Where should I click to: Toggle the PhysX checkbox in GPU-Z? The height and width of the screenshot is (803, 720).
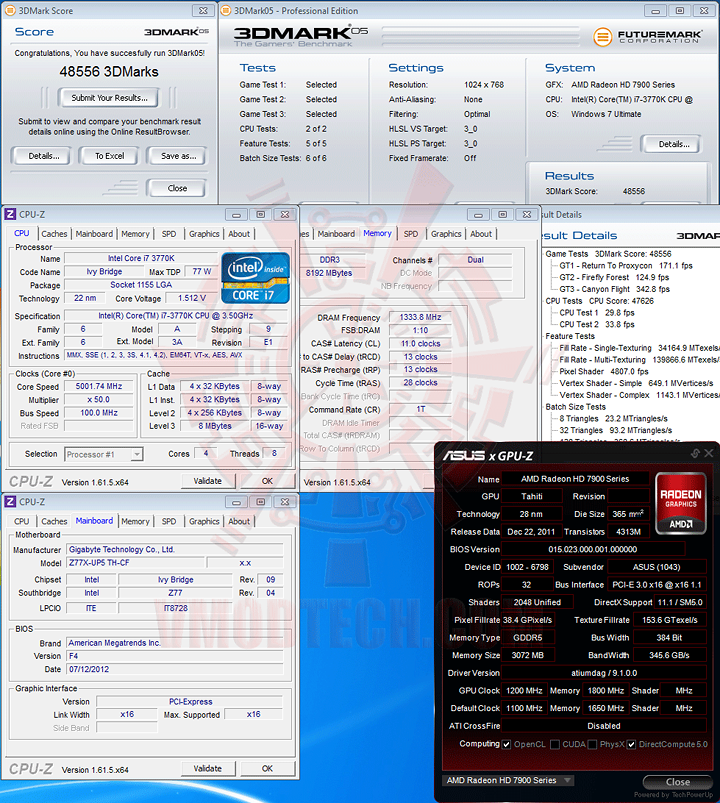[592, 745]
